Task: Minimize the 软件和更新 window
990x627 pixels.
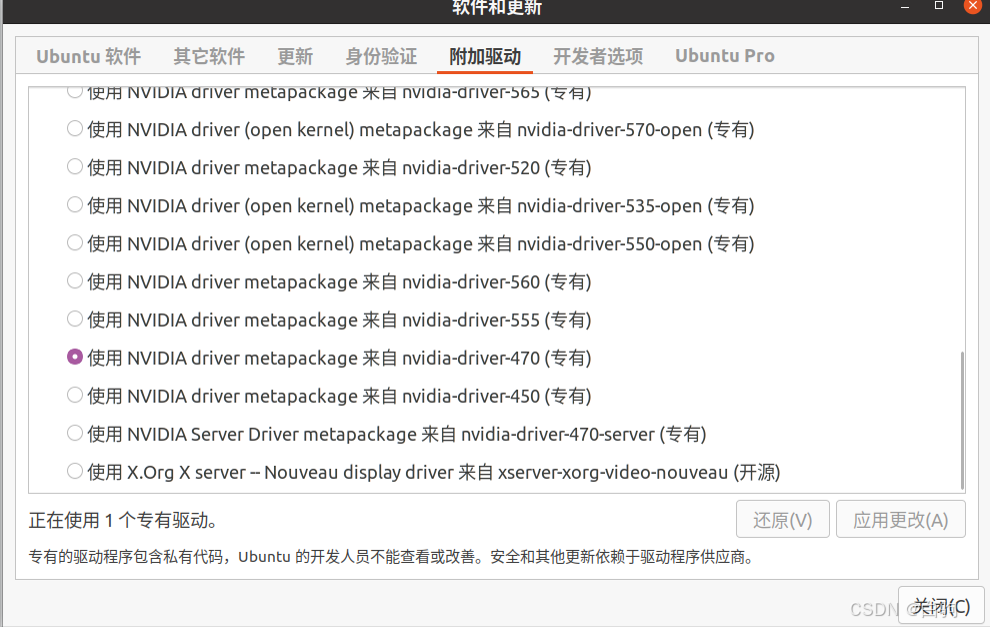Action: click(x=905, y=6)
